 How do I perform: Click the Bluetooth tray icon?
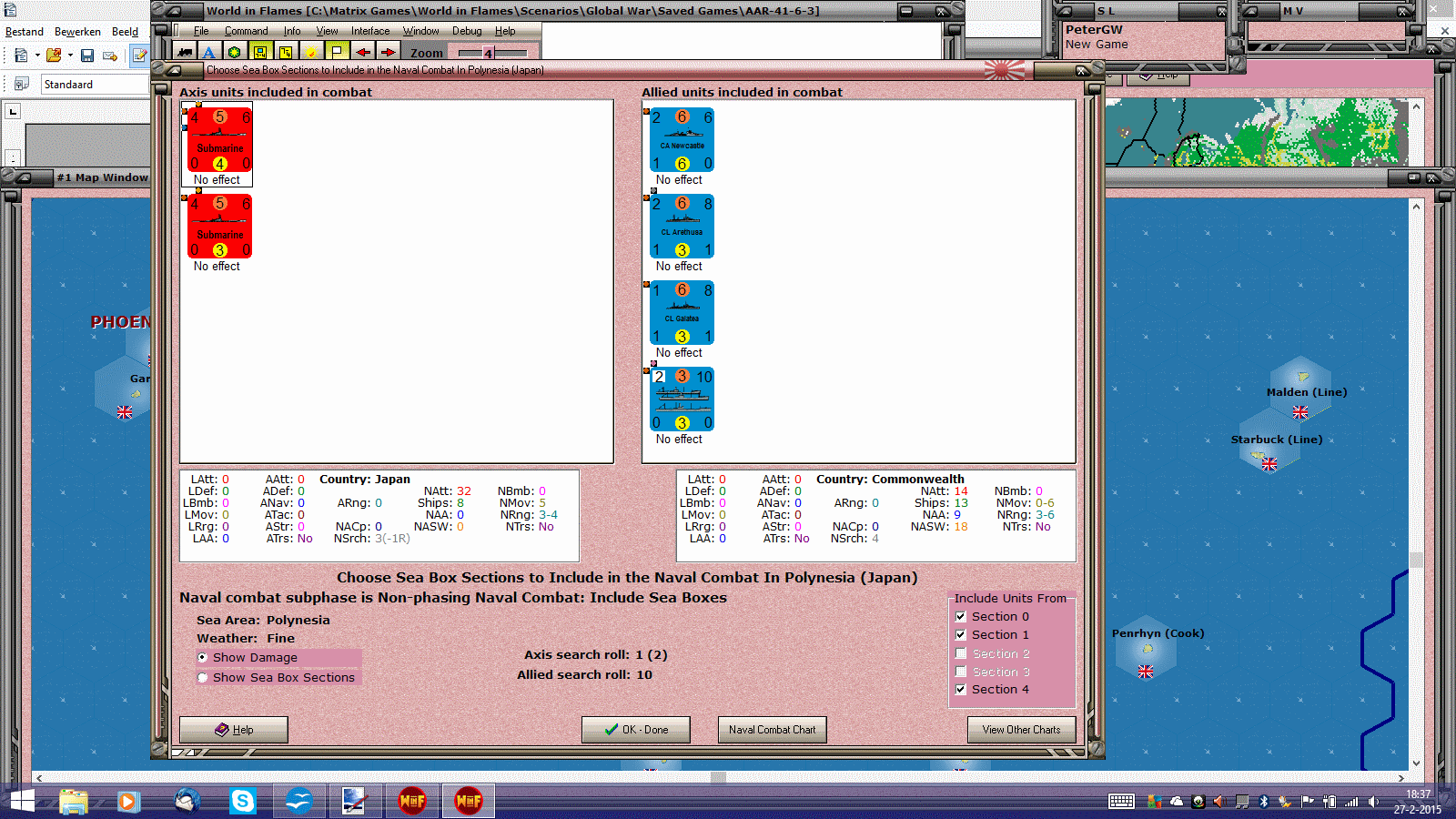pyautogui.click(x=1263, y=802)
